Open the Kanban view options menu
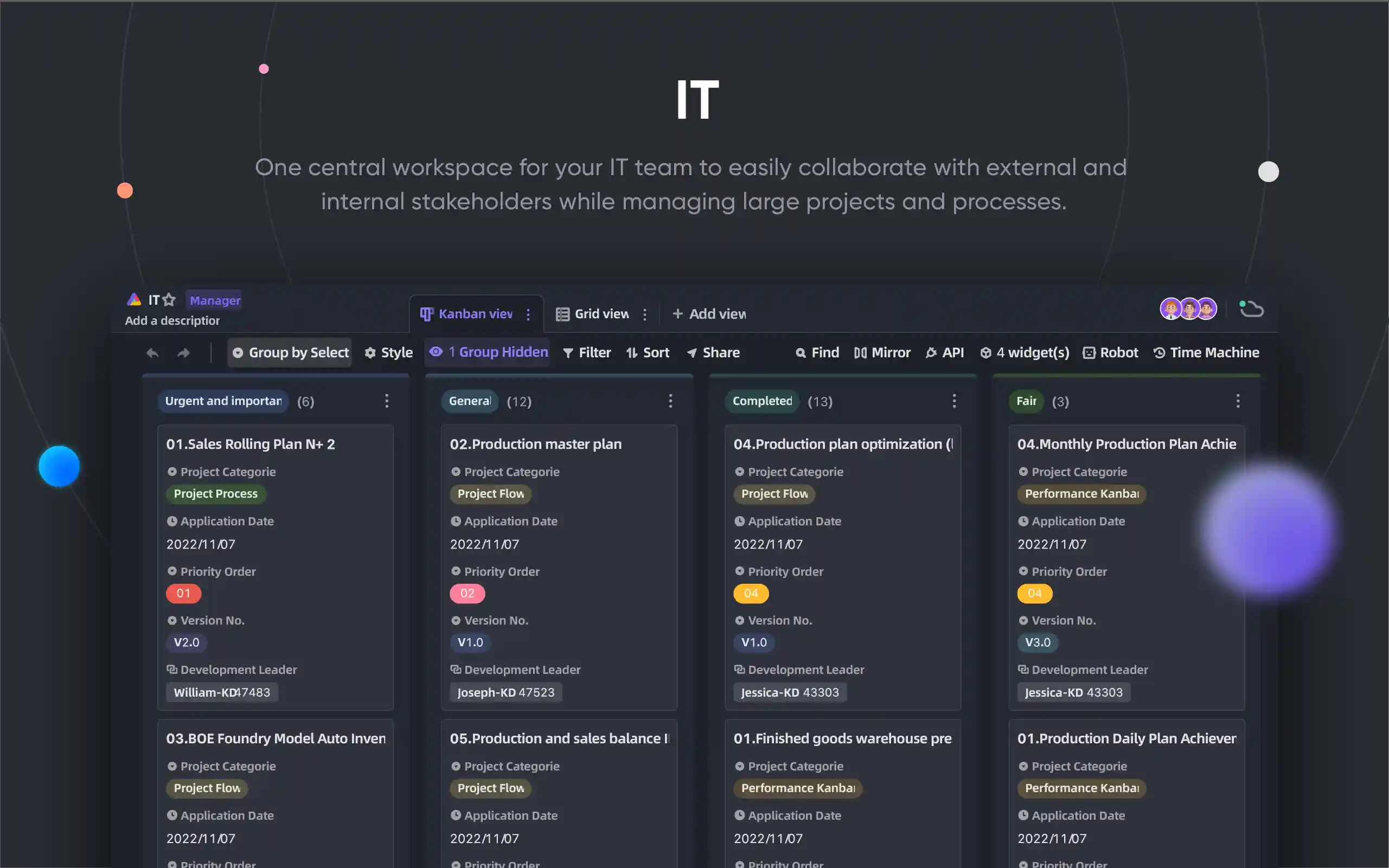This screenshot has height=868, width=1389. point(528,314)
